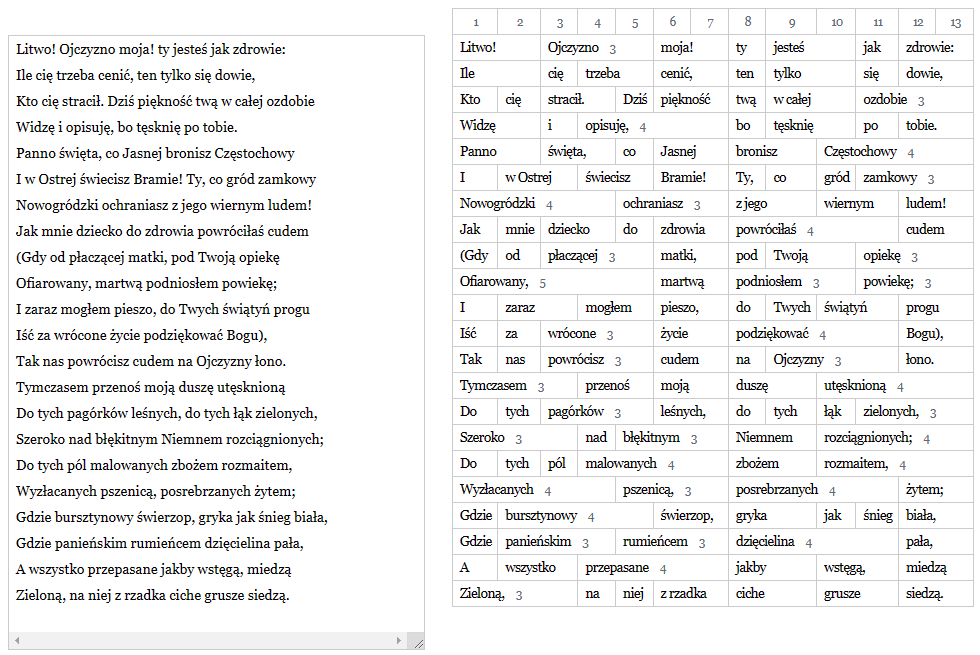The image size is (980, 655).
Task: Click text area line "Zieloną, na niej z rzadka ciche grusze siedzą."
Action: click(x=152, y=595)
